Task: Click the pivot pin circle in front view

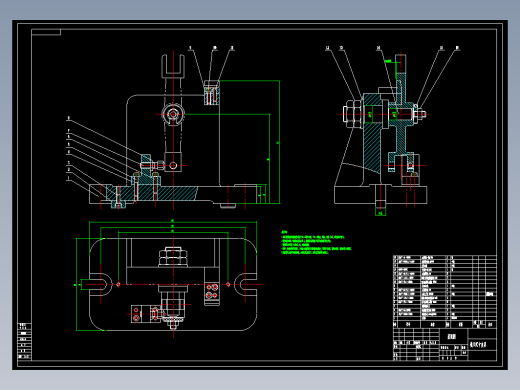Action: click(x=173, y=114)
